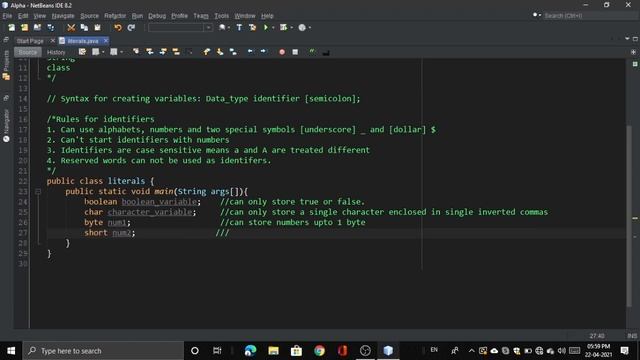Switch to History view button
The height and width of the screenshot is (360, 640).
[x=56, y=52]
